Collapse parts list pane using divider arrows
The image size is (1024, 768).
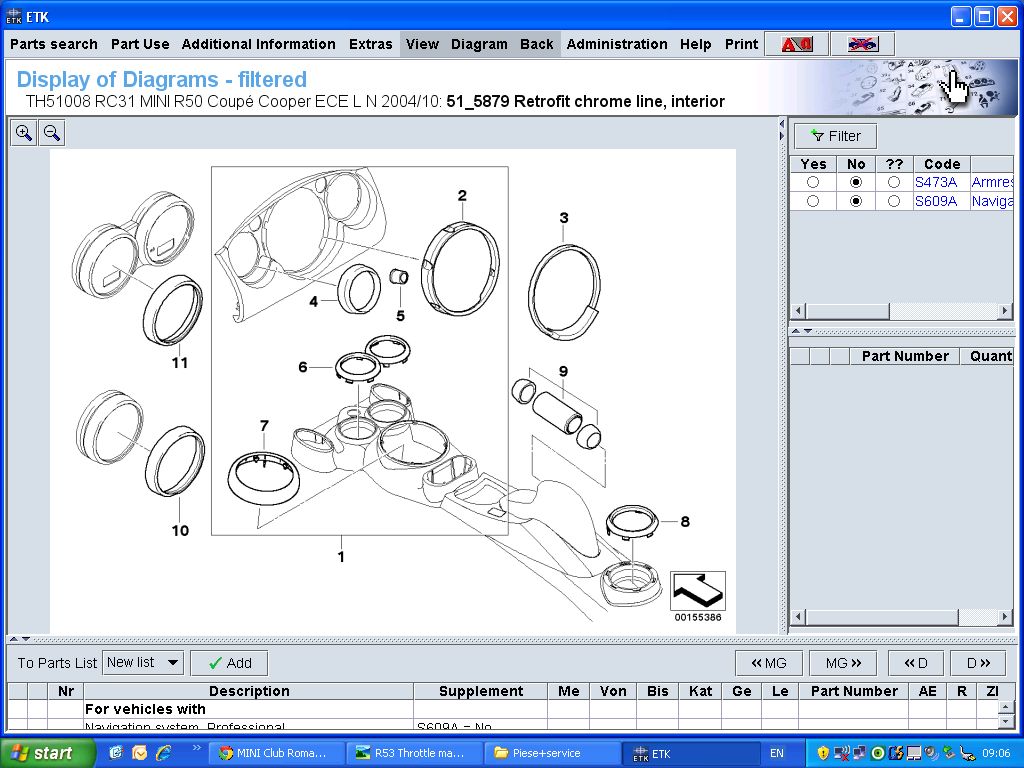click(x=25, y=638)
